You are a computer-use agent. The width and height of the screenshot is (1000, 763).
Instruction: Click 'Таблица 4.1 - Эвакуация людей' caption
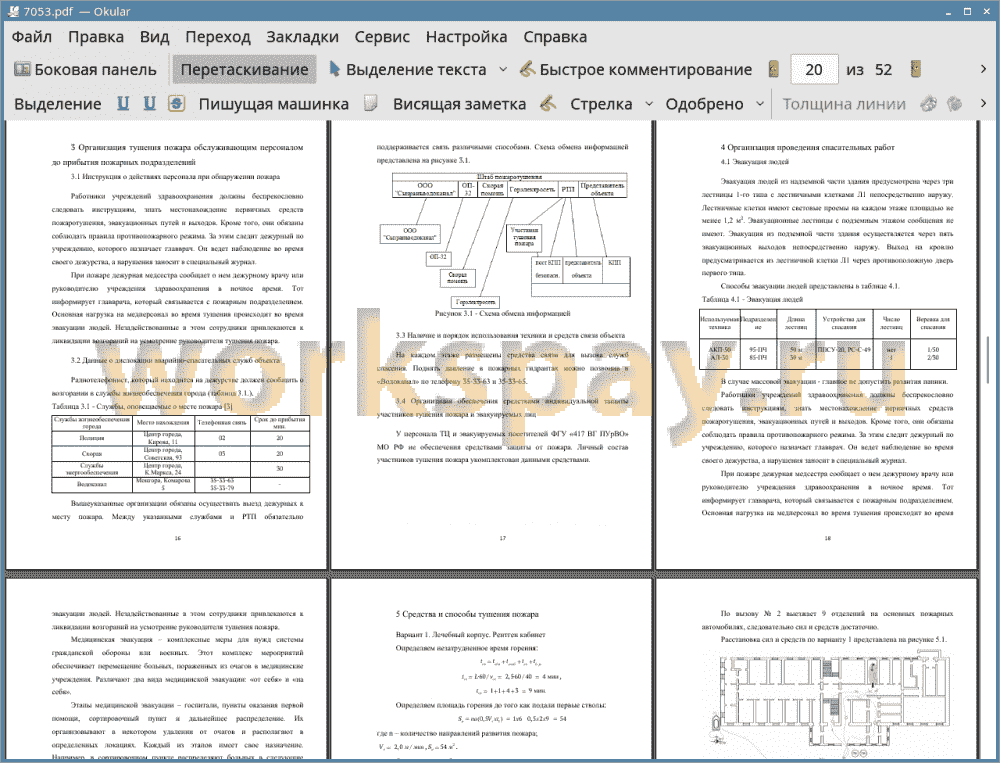[752, 299]
